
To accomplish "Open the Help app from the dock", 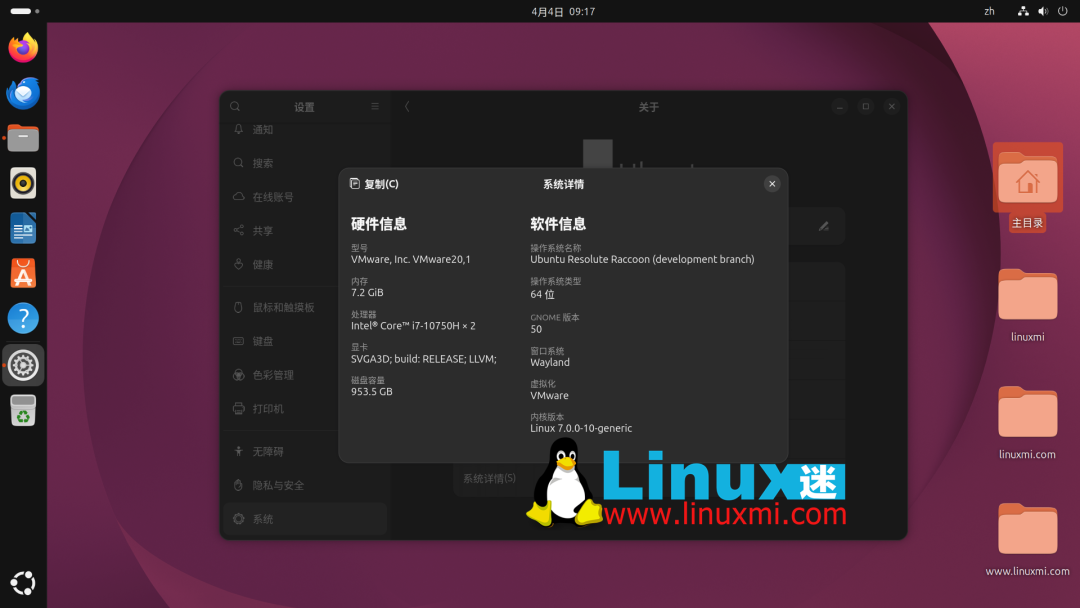I will (22, 318).
